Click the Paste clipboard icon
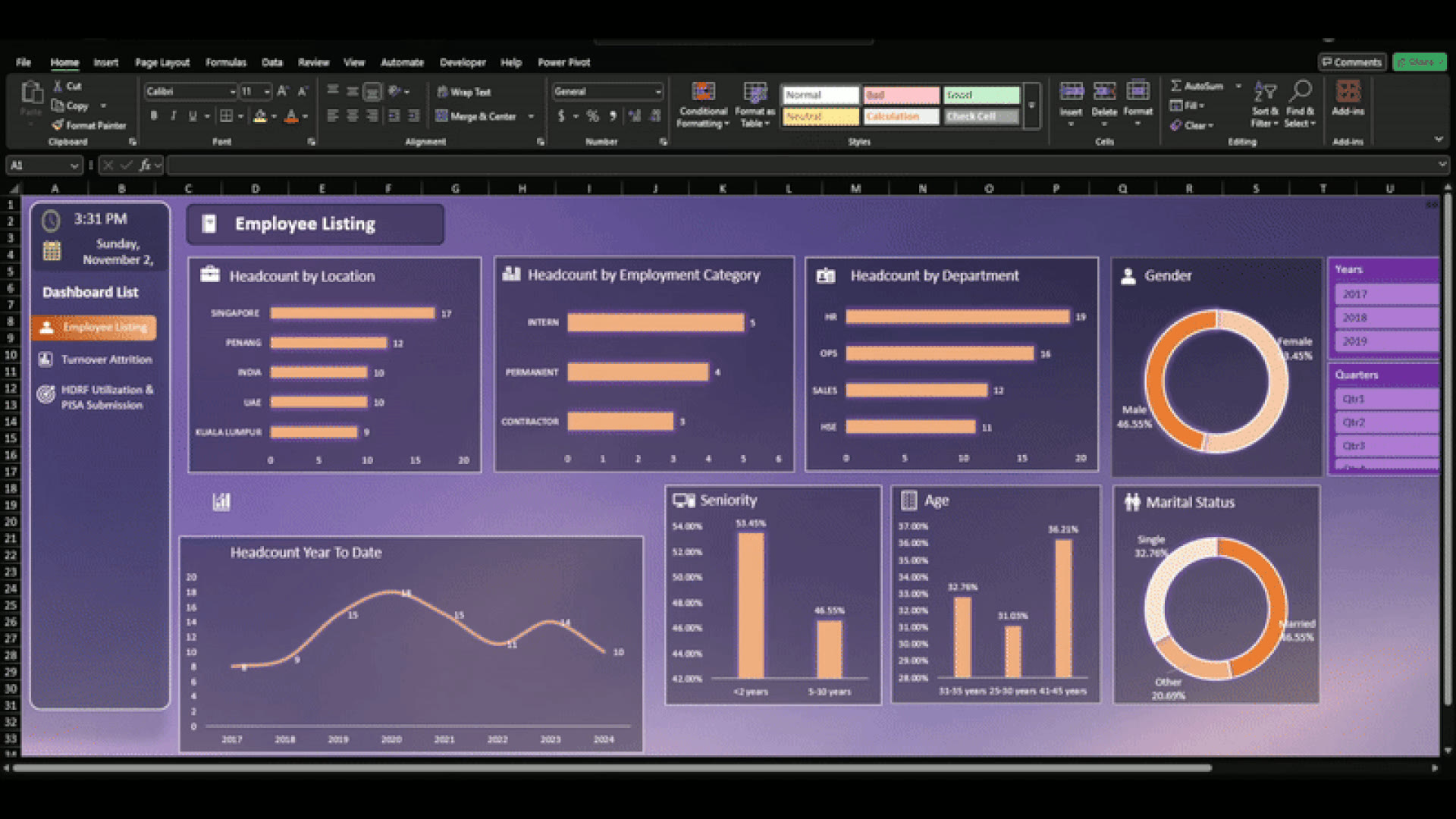The height and width of the screenshot is (819, 1456). (x=31, y=93)
